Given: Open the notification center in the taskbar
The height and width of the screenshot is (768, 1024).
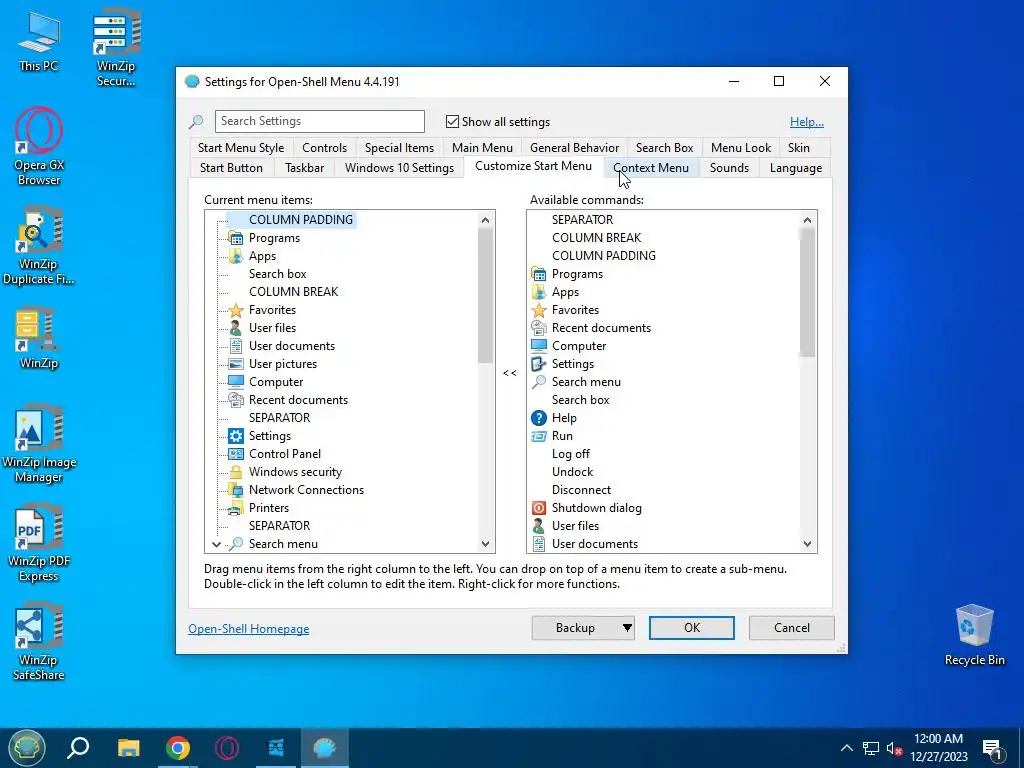Looking at the screenshot, I should [x=993, y=748].
